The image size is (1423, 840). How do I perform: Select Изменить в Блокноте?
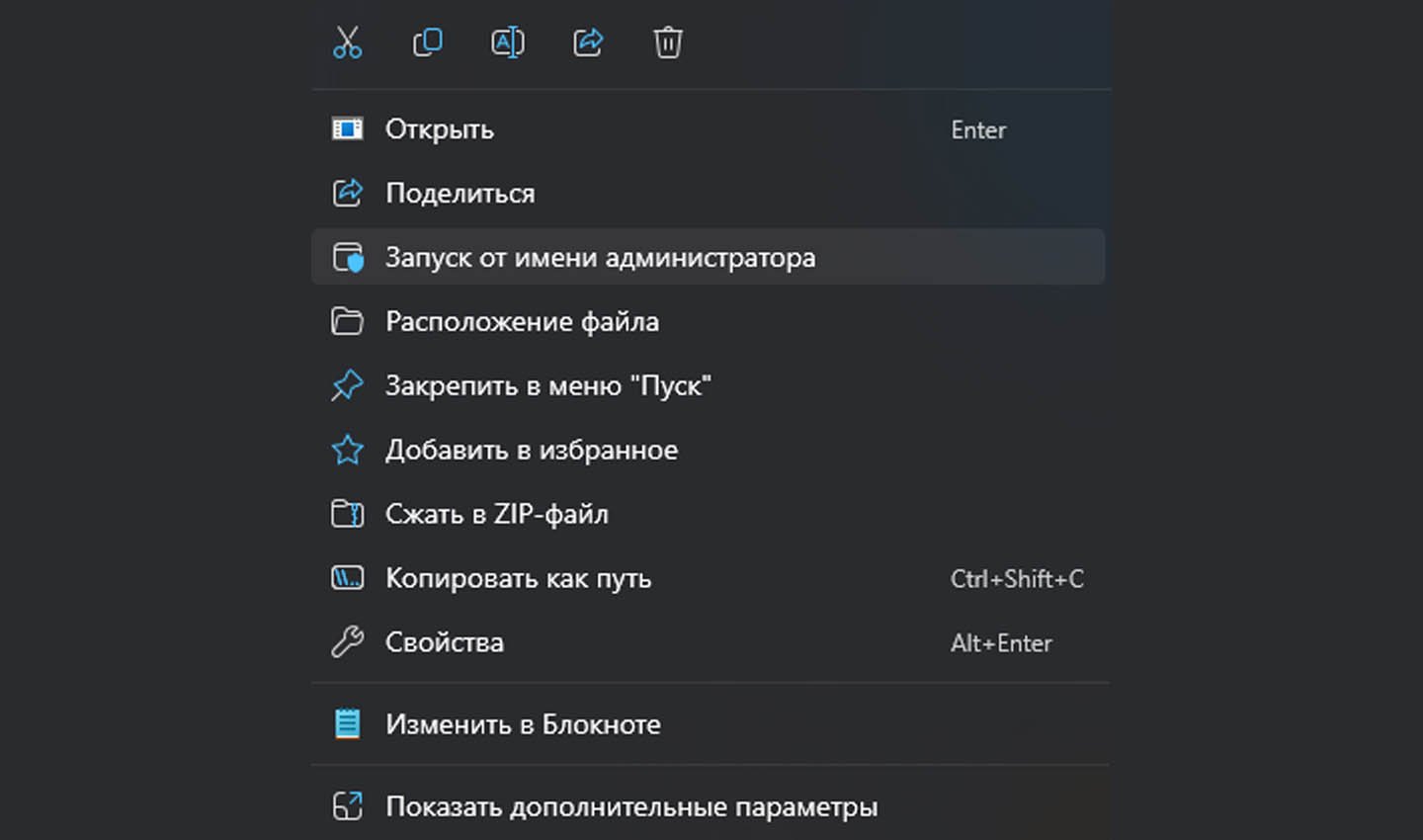click(x=708, y=724)
